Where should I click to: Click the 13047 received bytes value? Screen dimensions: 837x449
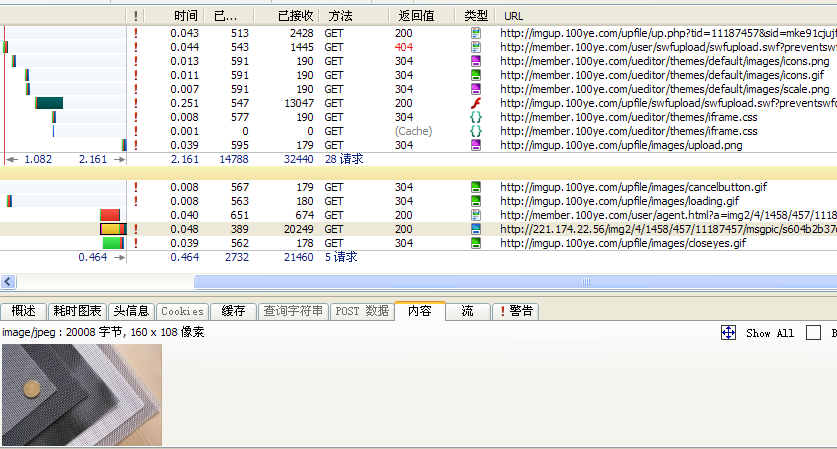pos(299,103)
